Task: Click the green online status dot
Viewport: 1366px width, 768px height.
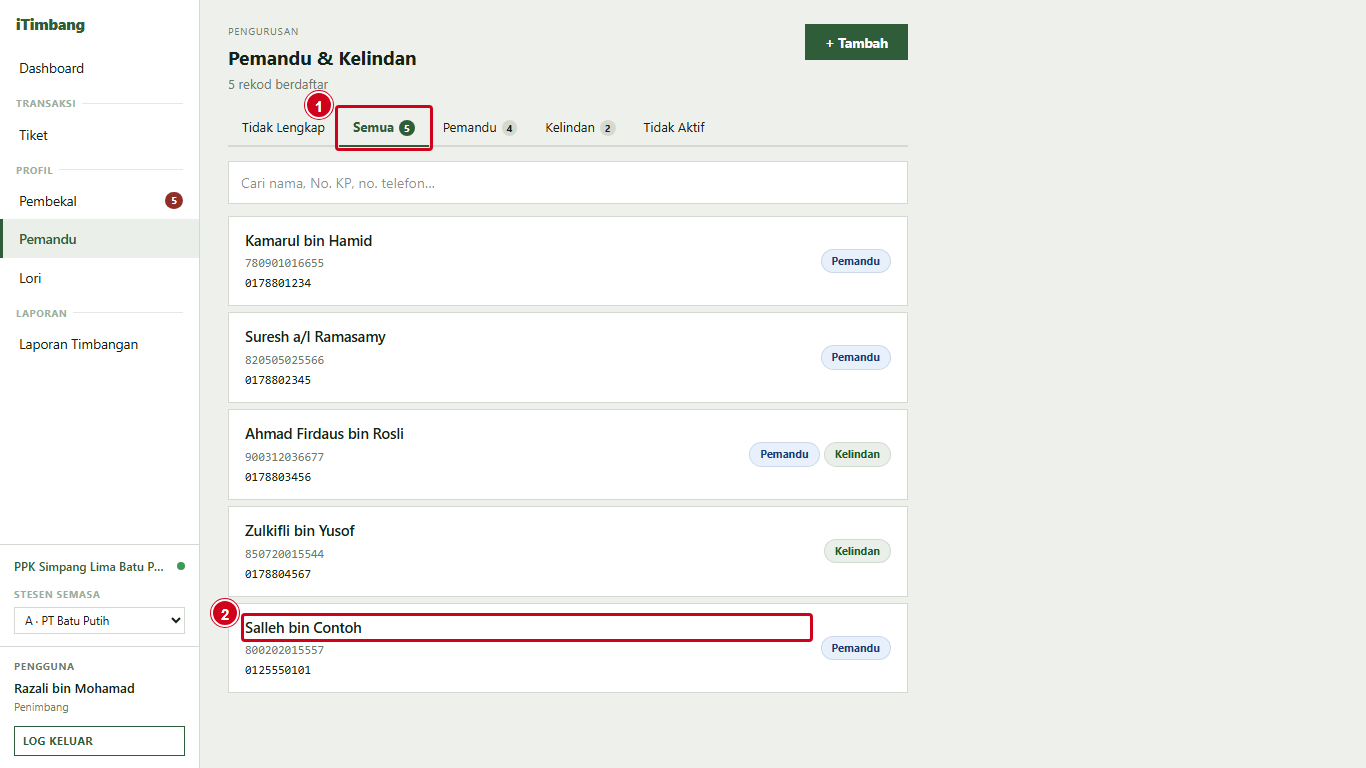Action: [181, 566]
